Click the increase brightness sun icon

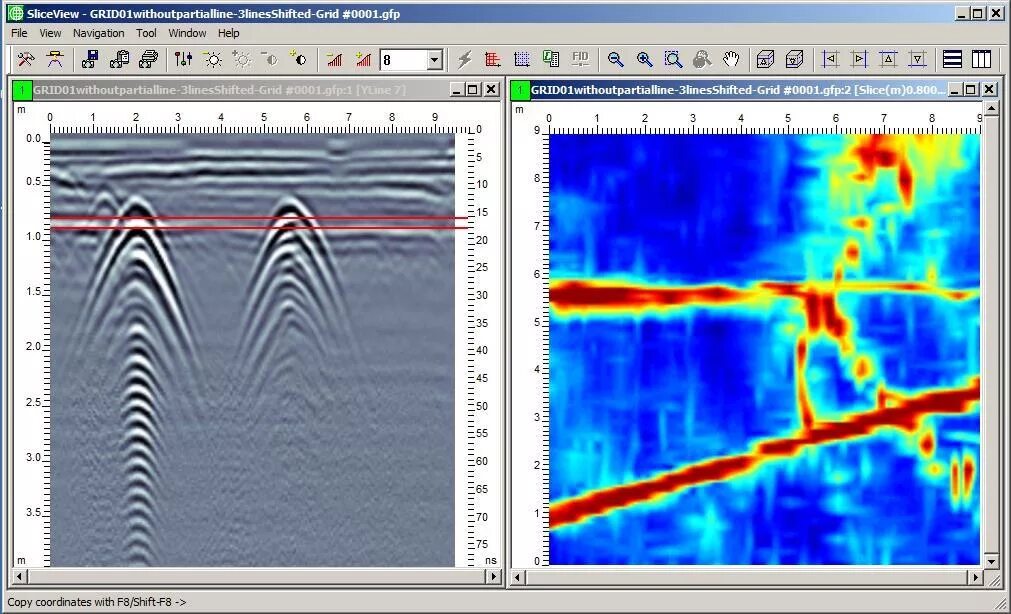[x=242, y=59]
